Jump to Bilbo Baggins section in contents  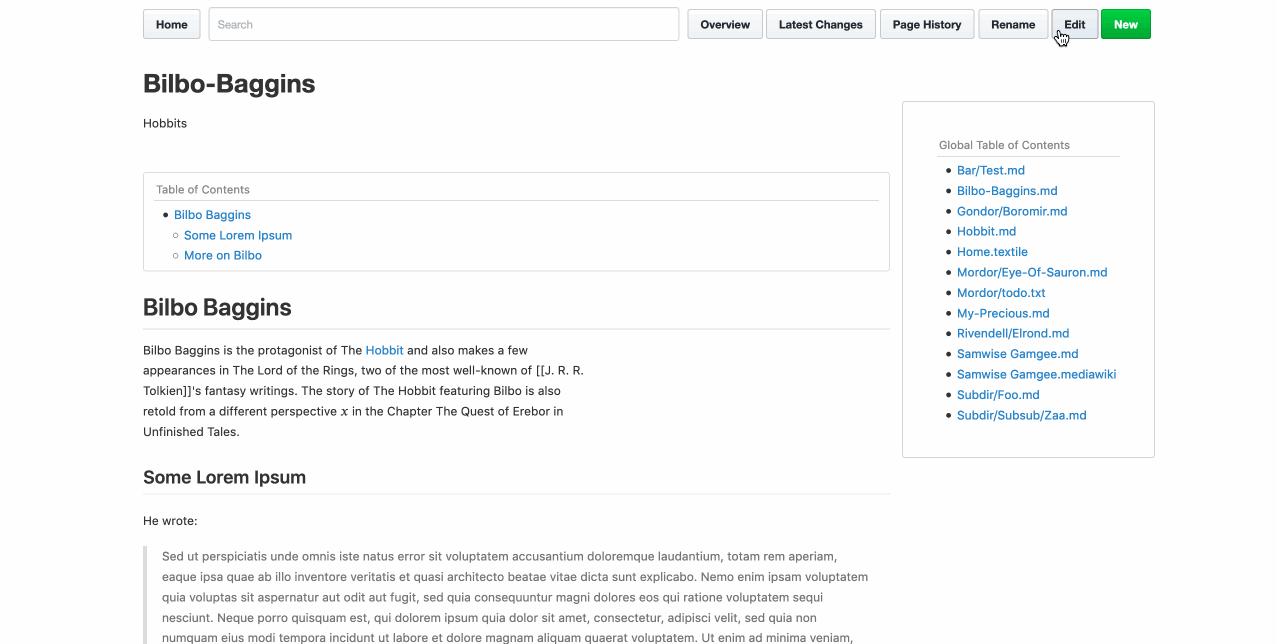pos(212,215)
